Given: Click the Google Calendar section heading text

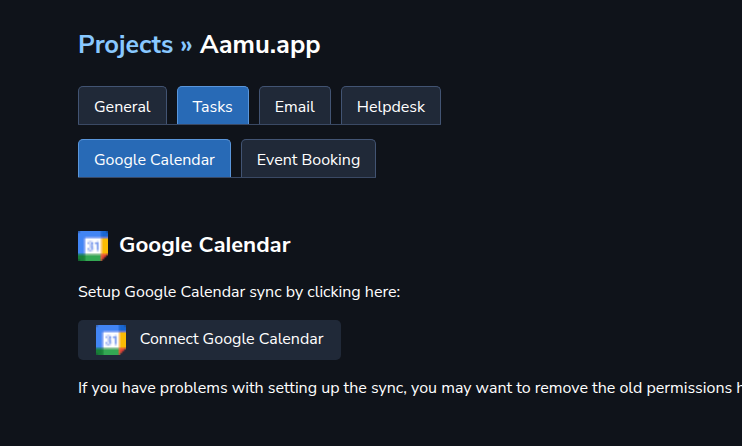Looking at the screenshot, I should coord(204,245).
